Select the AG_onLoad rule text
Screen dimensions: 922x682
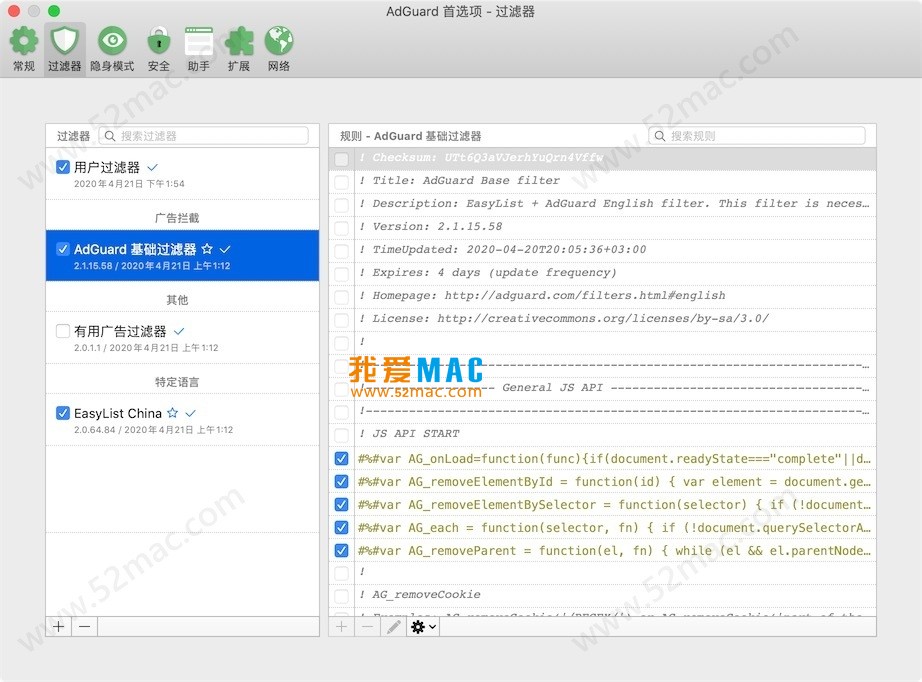click(x=614, y=459)
